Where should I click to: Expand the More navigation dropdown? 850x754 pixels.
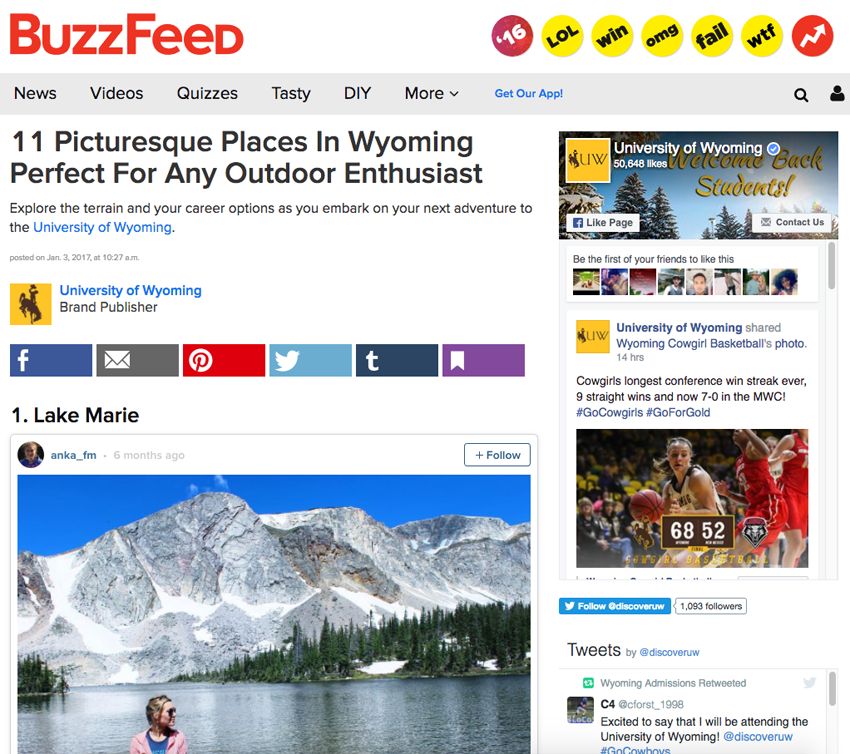click(x=432, y=93)
